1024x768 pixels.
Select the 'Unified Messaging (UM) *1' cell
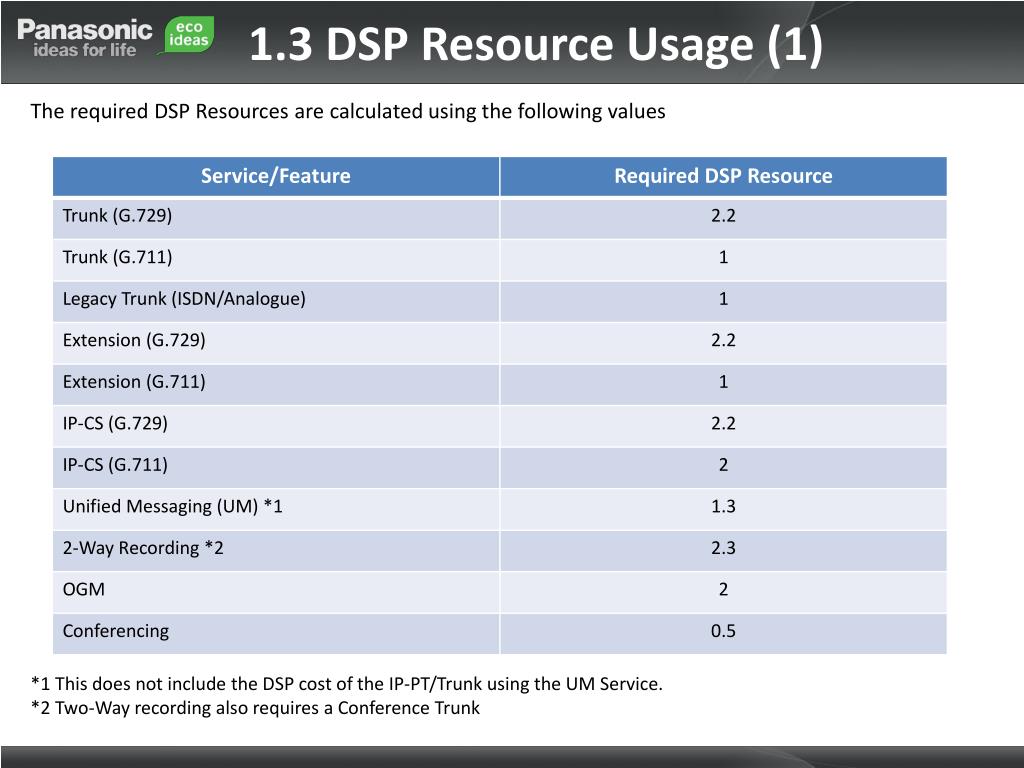[276, 509]
